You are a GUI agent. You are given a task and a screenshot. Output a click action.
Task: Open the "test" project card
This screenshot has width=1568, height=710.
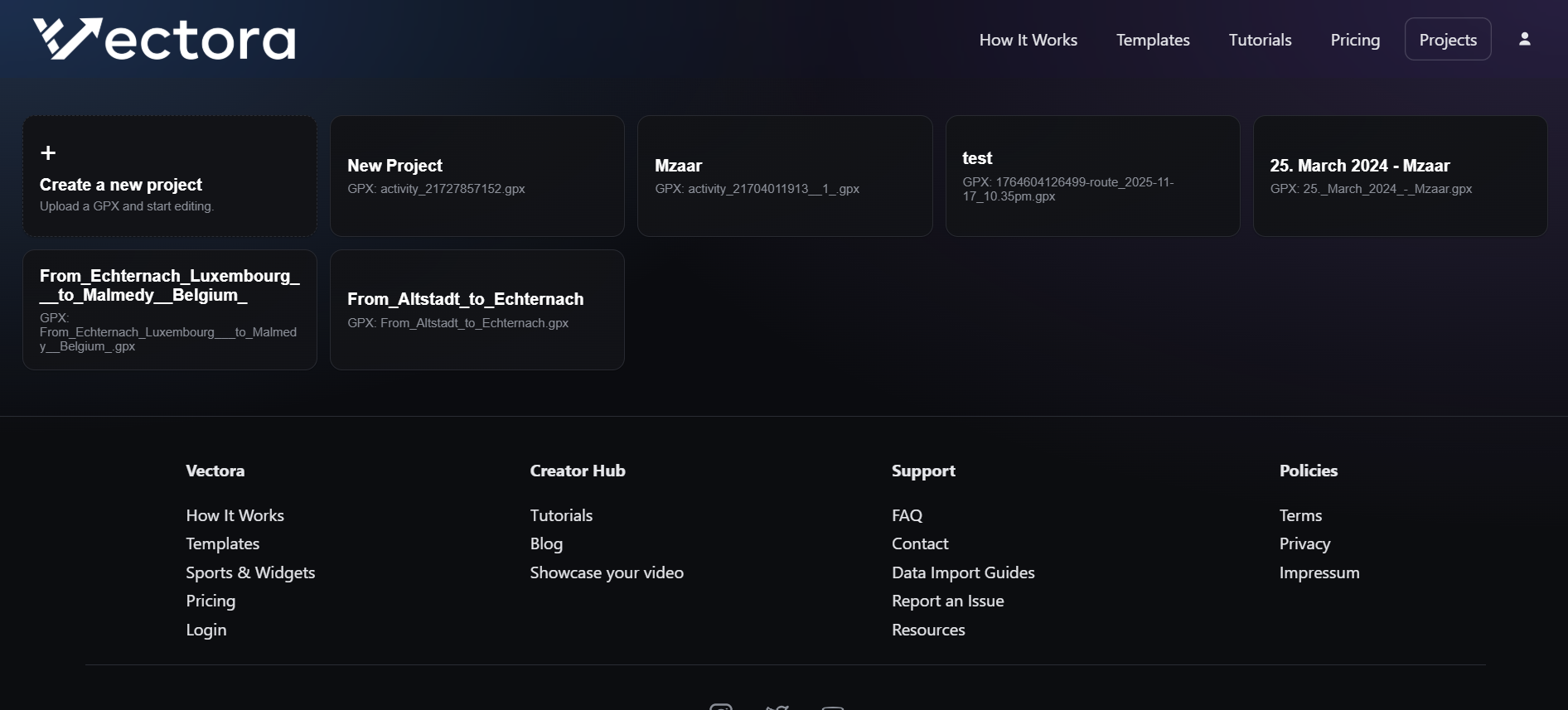pos(1091,176)
